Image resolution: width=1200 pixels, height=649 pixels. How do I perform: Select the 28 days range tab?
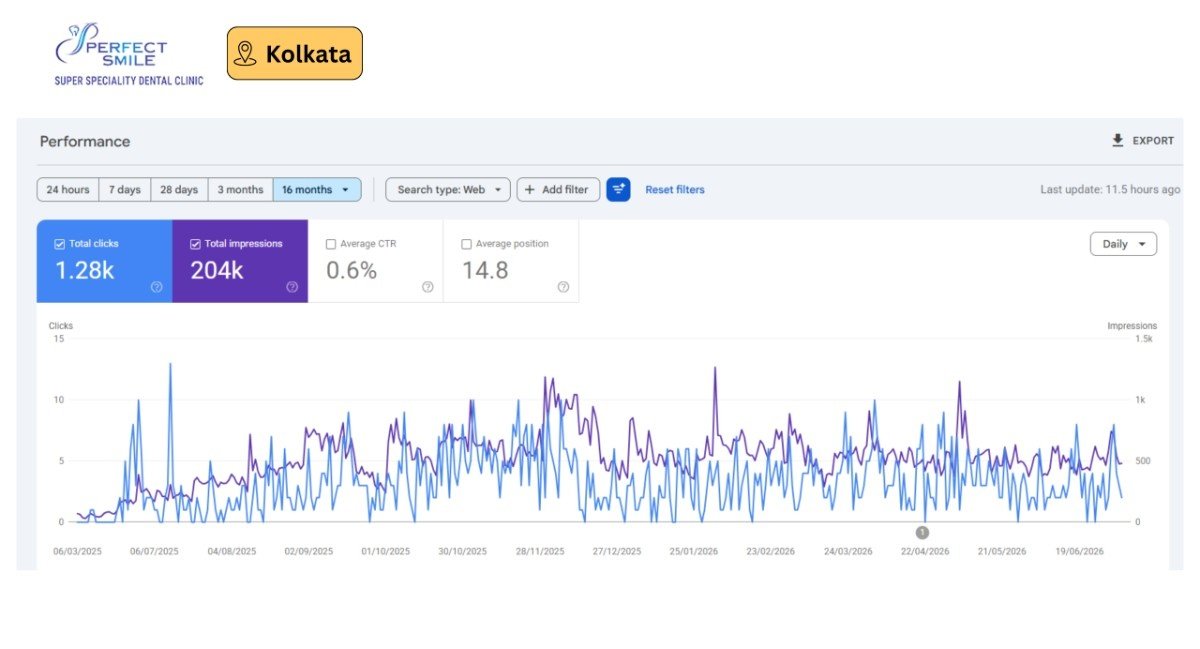click(x=179, y=190)
